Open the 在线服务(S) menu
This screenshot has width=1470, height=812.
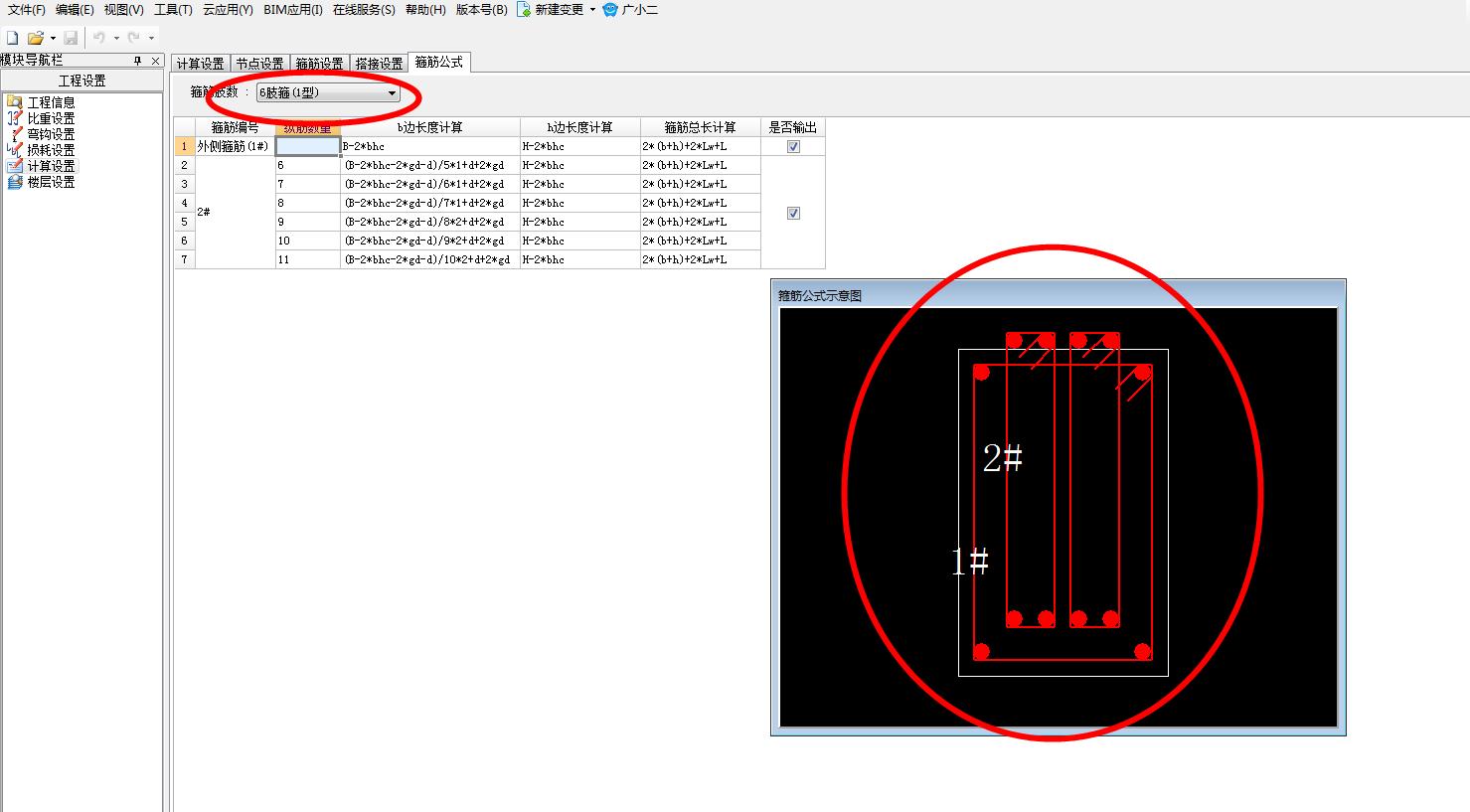(364, 9)
